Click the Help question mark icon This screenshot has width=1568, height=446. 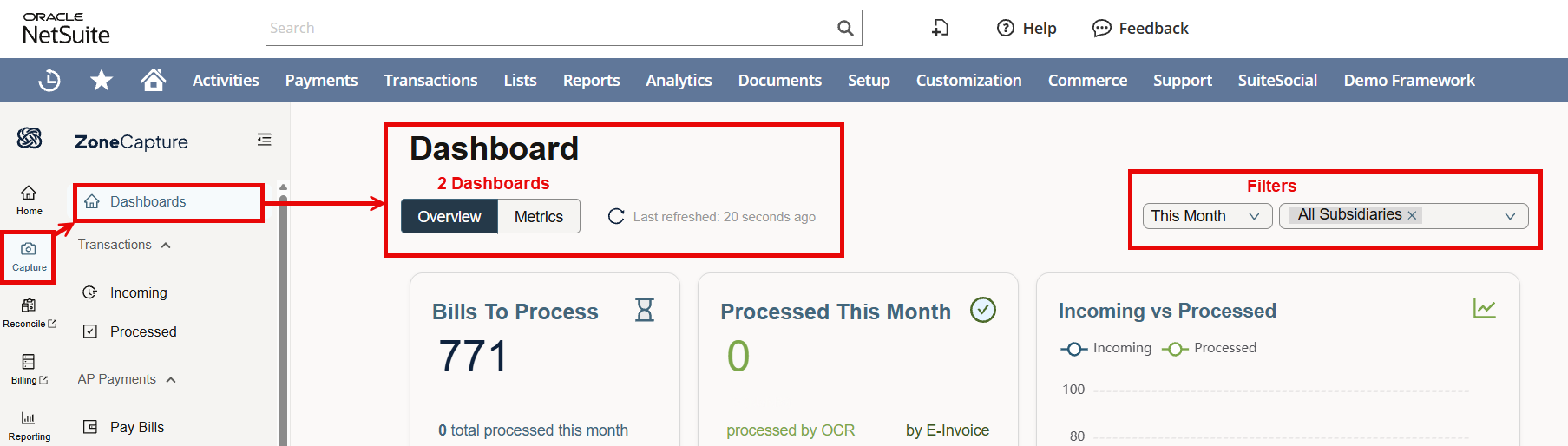(x=1005, y=28)
